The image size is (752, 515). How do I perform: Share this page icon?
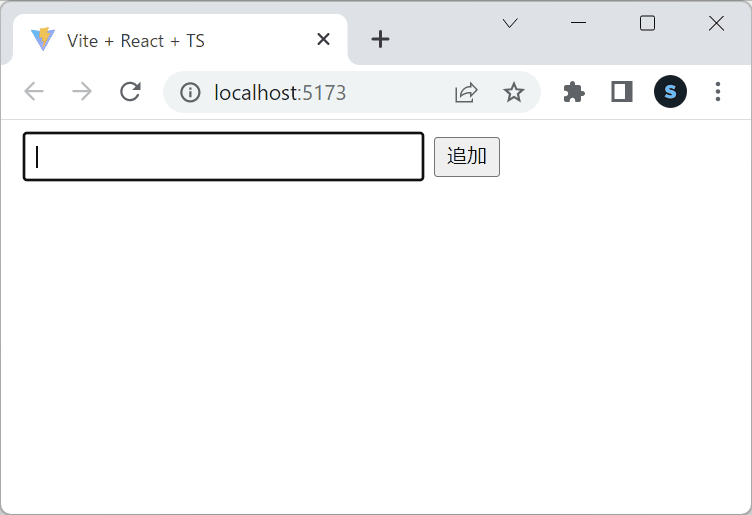[x=466, y=92]
